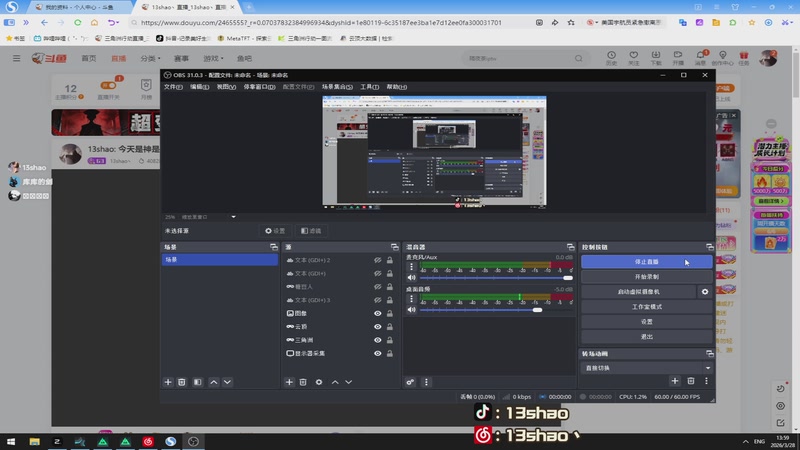Open 麦克风/Aux channel three-dot options
Viewport: 800px width, 450px height.
click(x=412, y=266)
